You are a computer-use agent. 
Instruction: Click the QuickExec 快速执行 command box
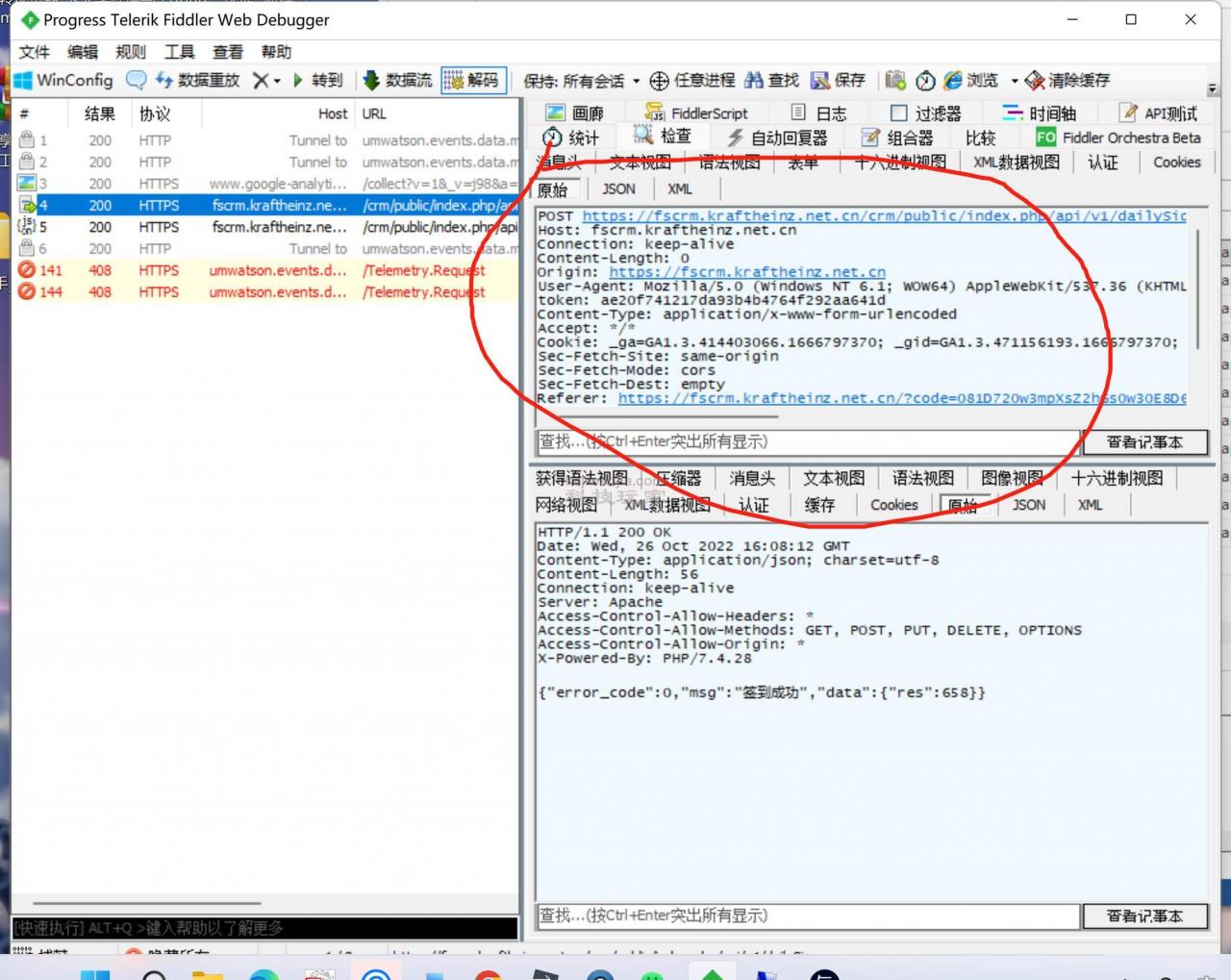tap(265, 928)
